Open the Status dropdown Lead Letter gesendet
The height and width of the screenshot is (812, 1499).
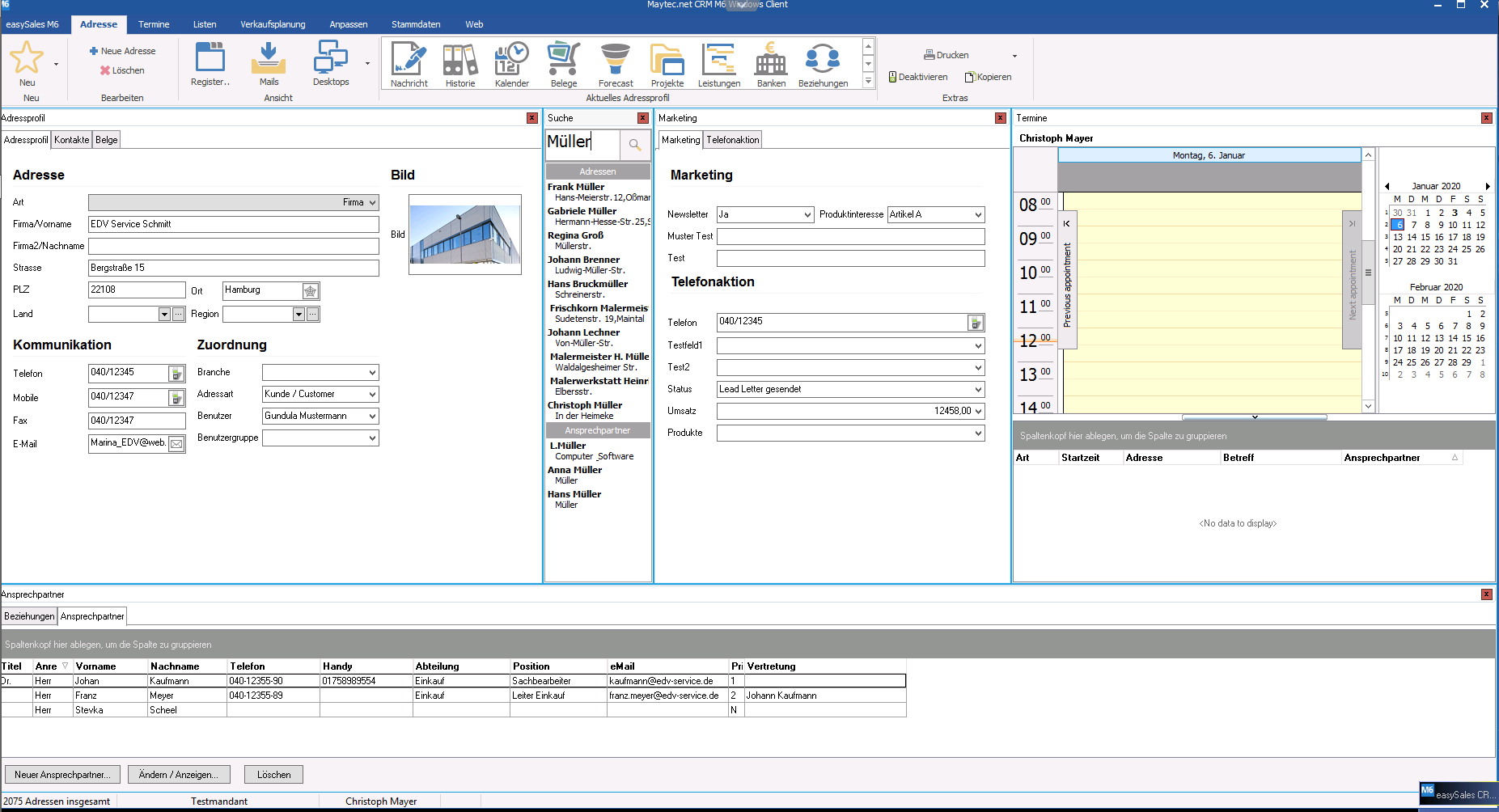(978, 389)
